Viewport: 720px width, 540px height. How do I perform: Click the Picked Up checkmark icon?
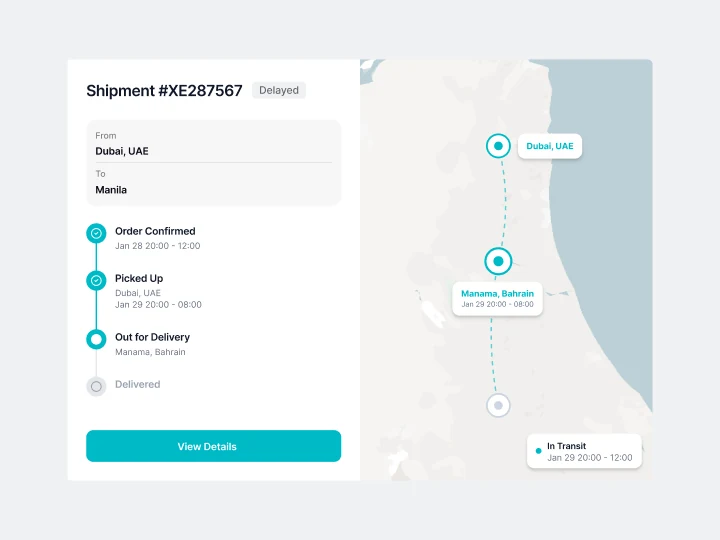[x=96, y=280]
